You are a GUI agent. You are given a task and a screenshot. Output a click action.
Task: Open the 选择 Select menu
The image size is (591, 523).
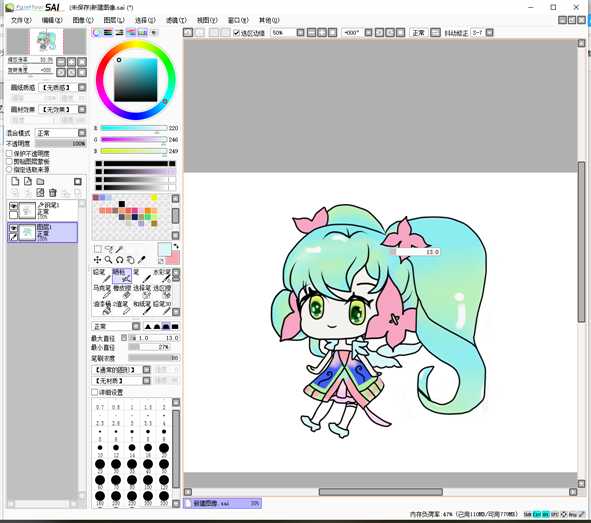pos(145,20)
